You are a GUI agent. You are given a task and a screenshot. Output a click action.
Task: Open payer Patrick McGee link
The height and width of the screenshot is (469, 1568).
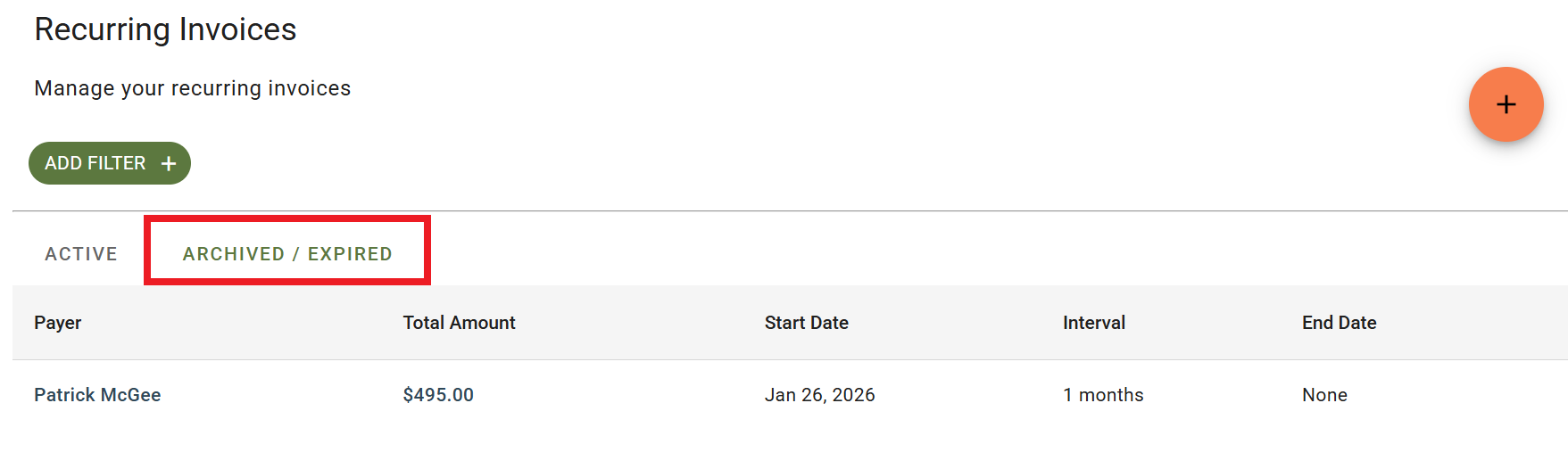point(97,395)
